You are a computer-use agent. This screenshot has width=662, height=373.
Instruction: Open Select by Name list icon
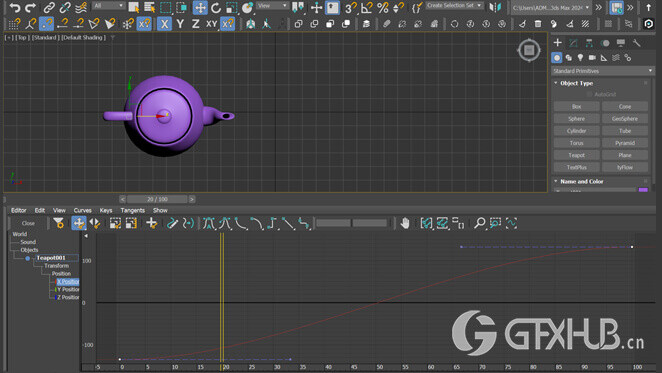[x=149, y=8]
